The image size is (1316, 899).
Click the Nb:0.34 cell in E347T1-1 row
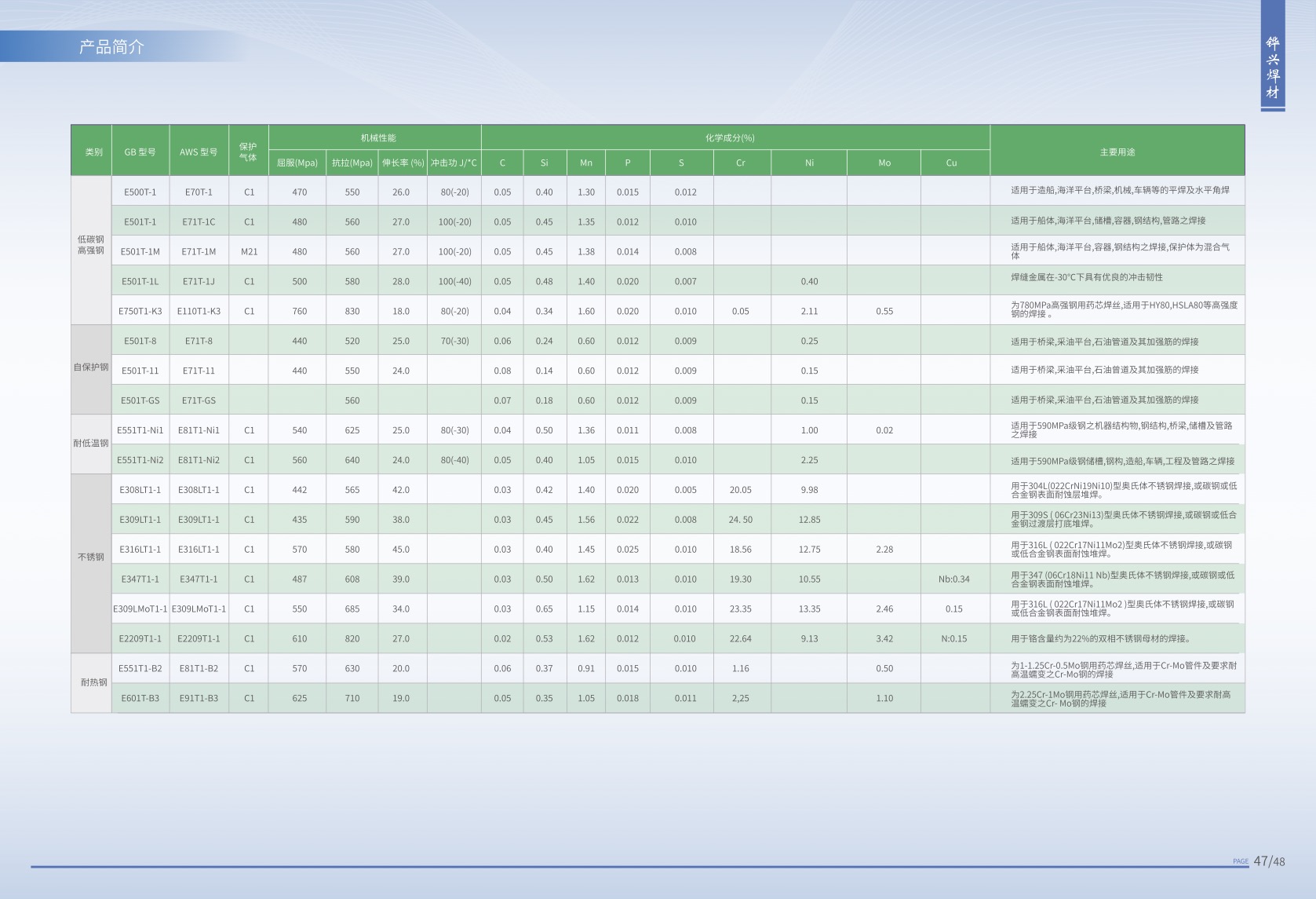click(953, 579)
